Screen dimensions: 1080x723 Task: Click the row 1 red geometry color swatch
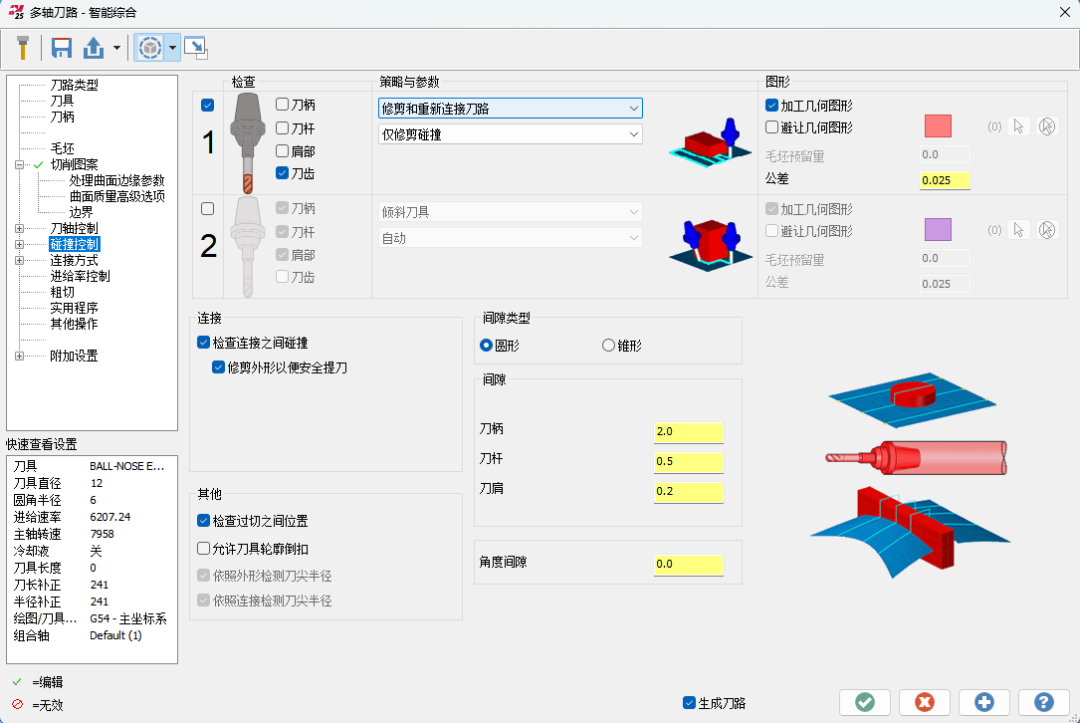(937, 127)
